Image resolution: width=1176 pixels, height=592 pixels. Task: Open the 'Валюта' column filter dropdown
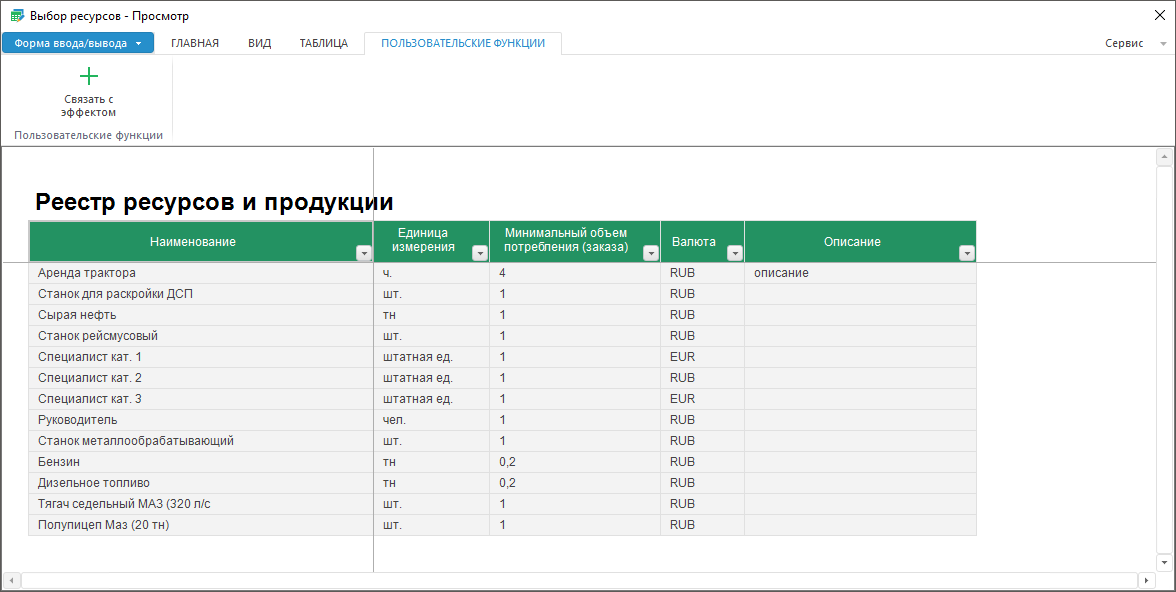pyautogui.click(x=734, y=254)
